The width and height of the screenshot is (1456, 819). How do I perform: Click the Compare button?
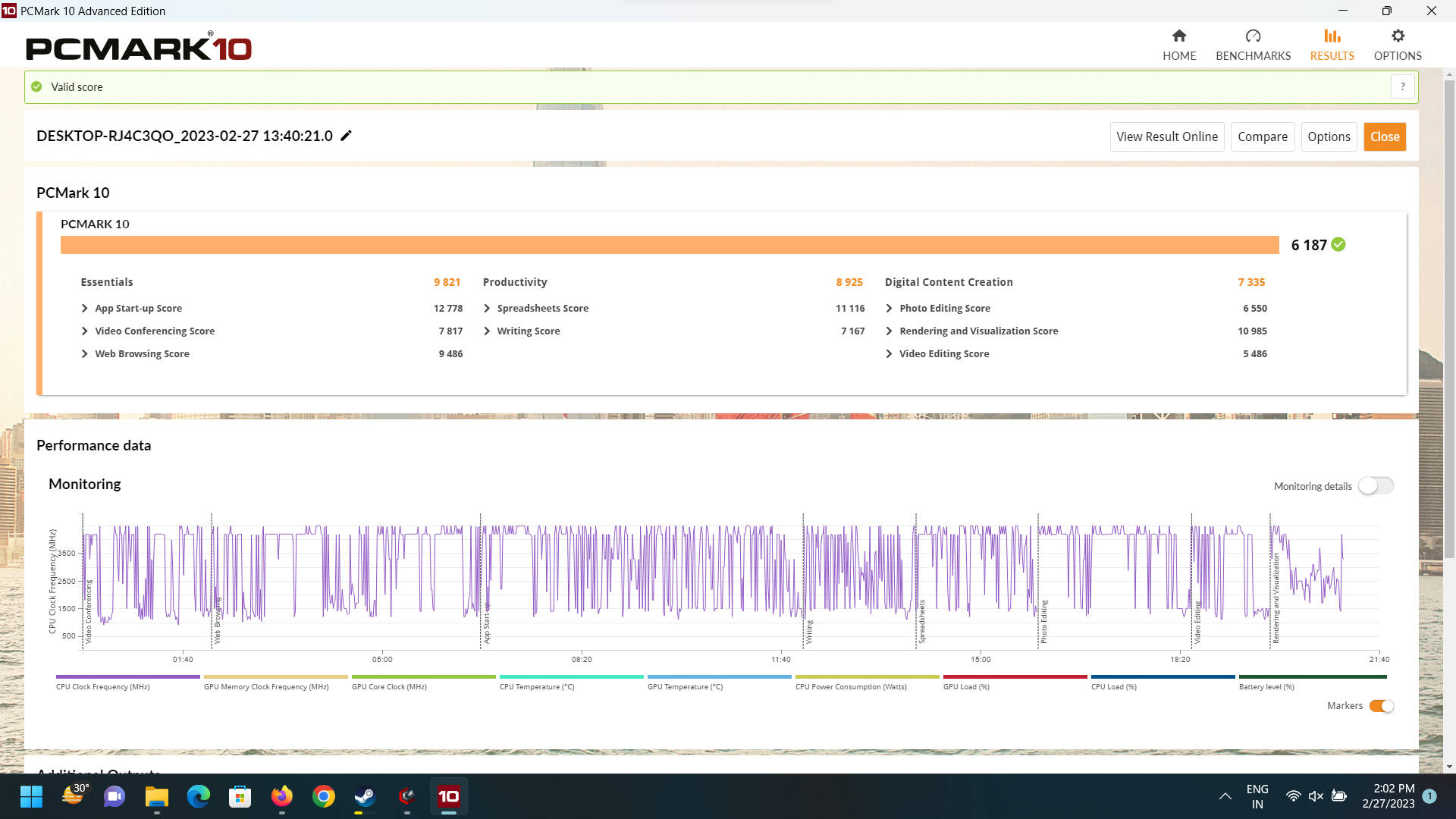1262,136
